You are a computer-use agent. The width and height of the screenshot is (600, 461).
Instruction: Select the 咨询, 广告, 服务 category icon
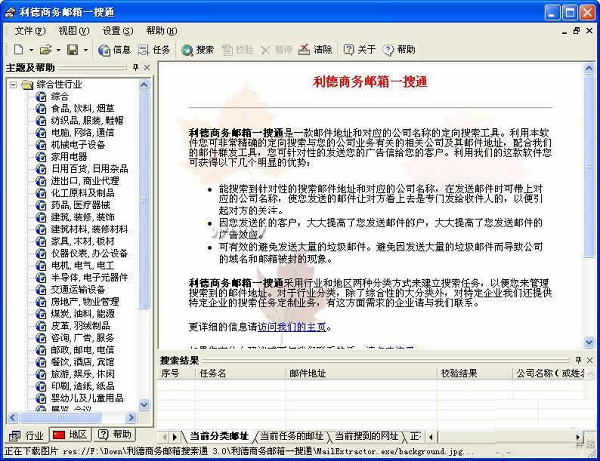(x=41, y=338)
